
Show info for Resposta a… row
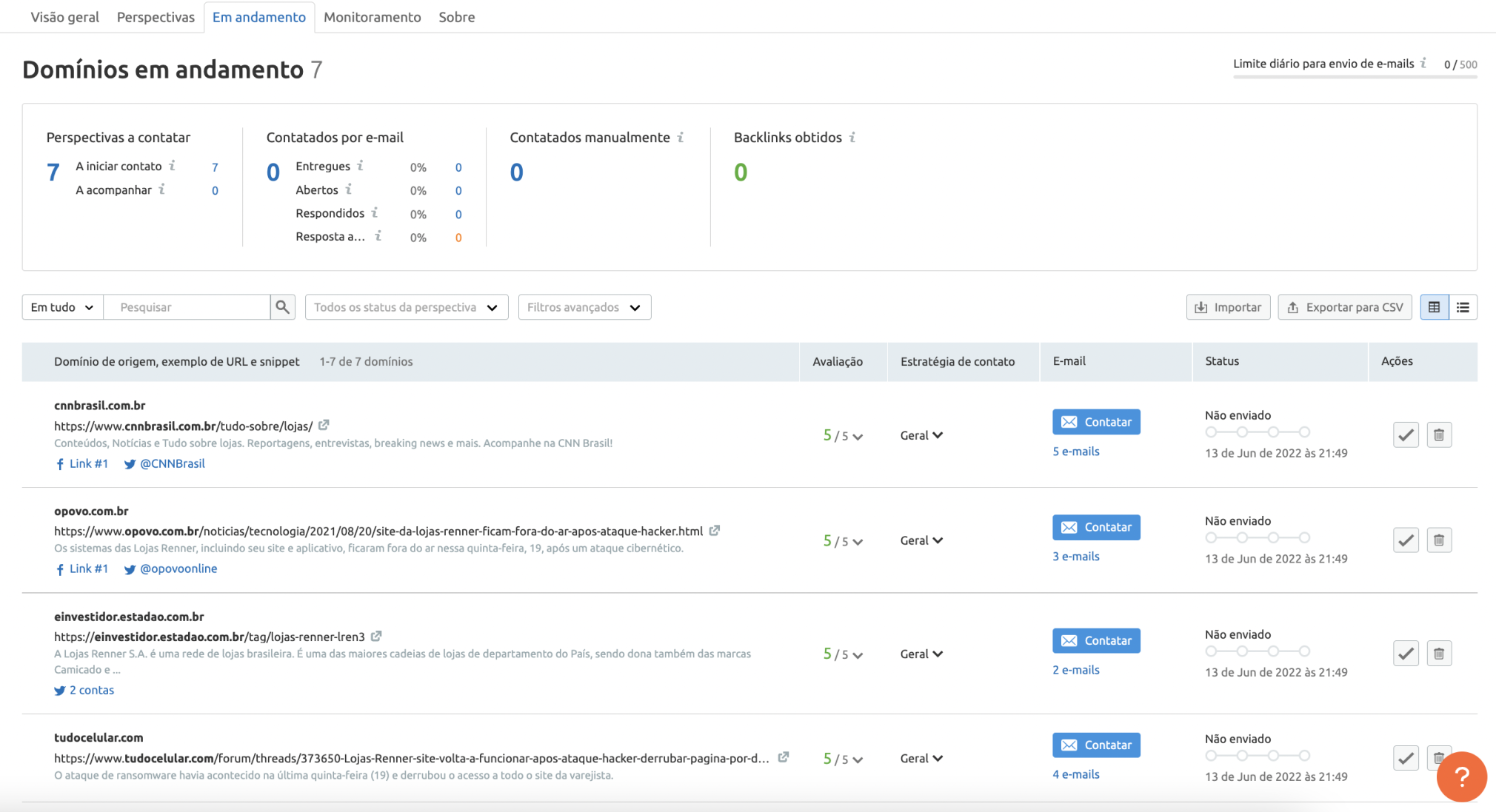click(378, 235)
